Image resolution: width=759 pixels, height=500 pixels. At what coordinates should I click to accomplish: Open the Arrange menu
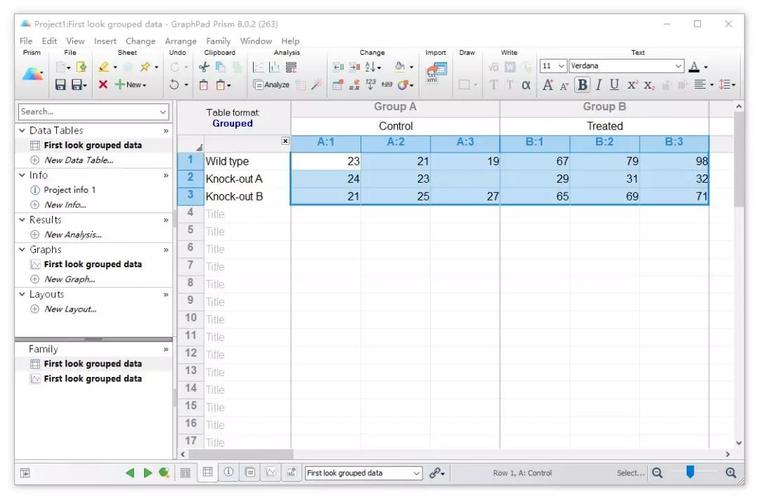(x=181, y=41)
